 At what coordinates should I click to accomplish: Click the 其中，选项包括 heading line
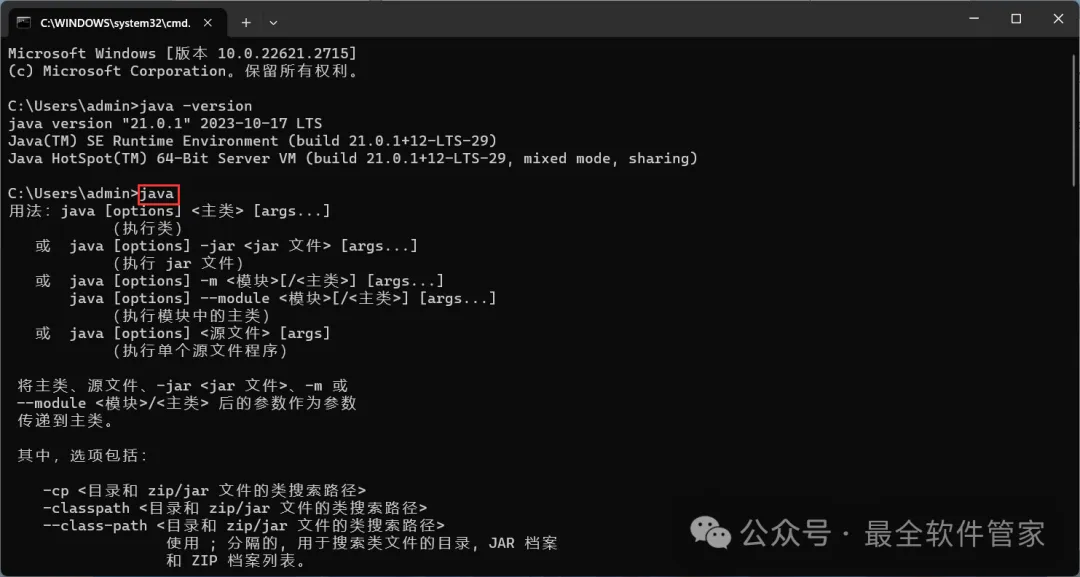click(83, 456)
